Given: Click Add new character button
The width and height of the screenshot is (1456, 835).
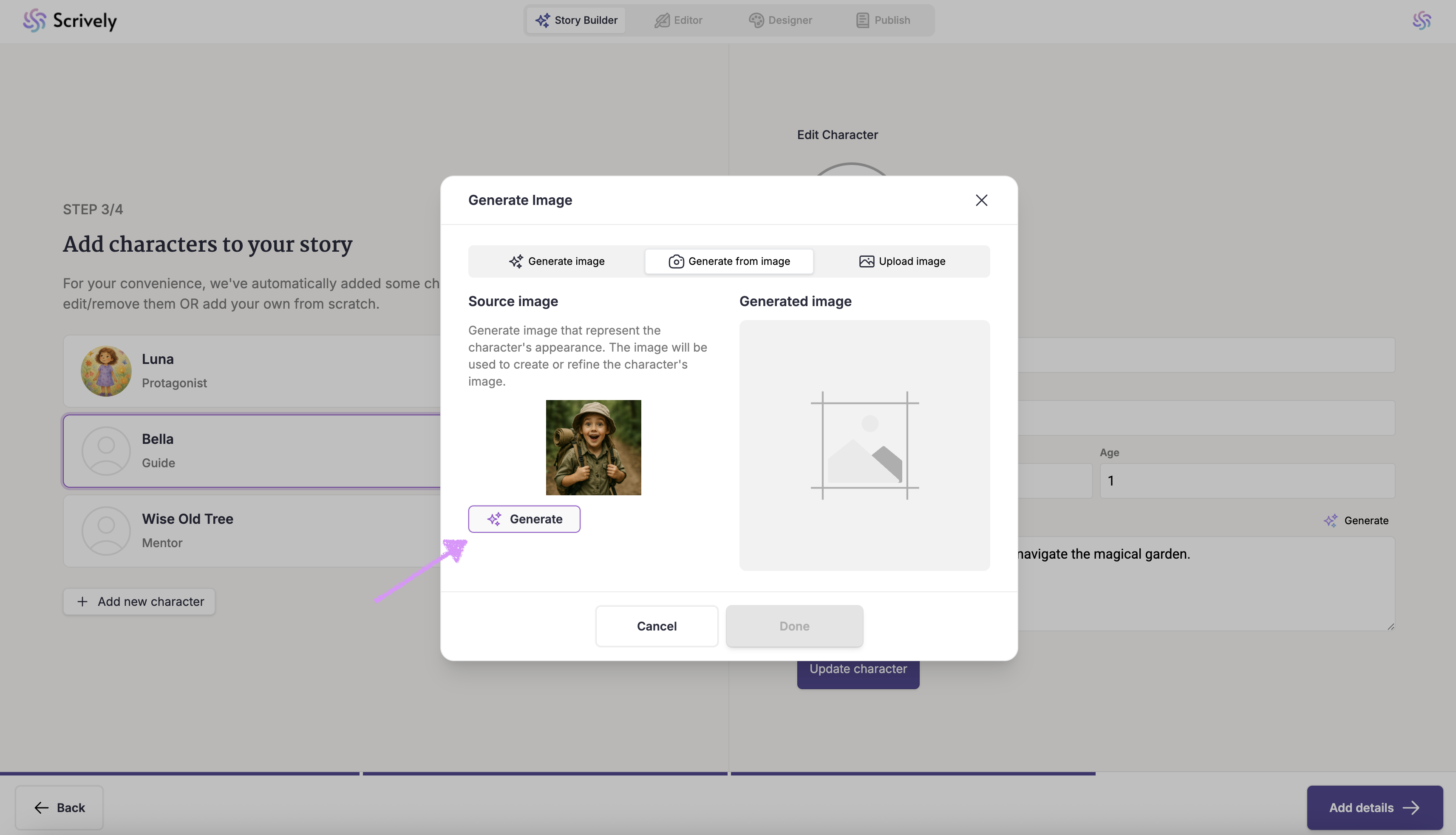Looking at the screenshot, I should coord(139,602).
